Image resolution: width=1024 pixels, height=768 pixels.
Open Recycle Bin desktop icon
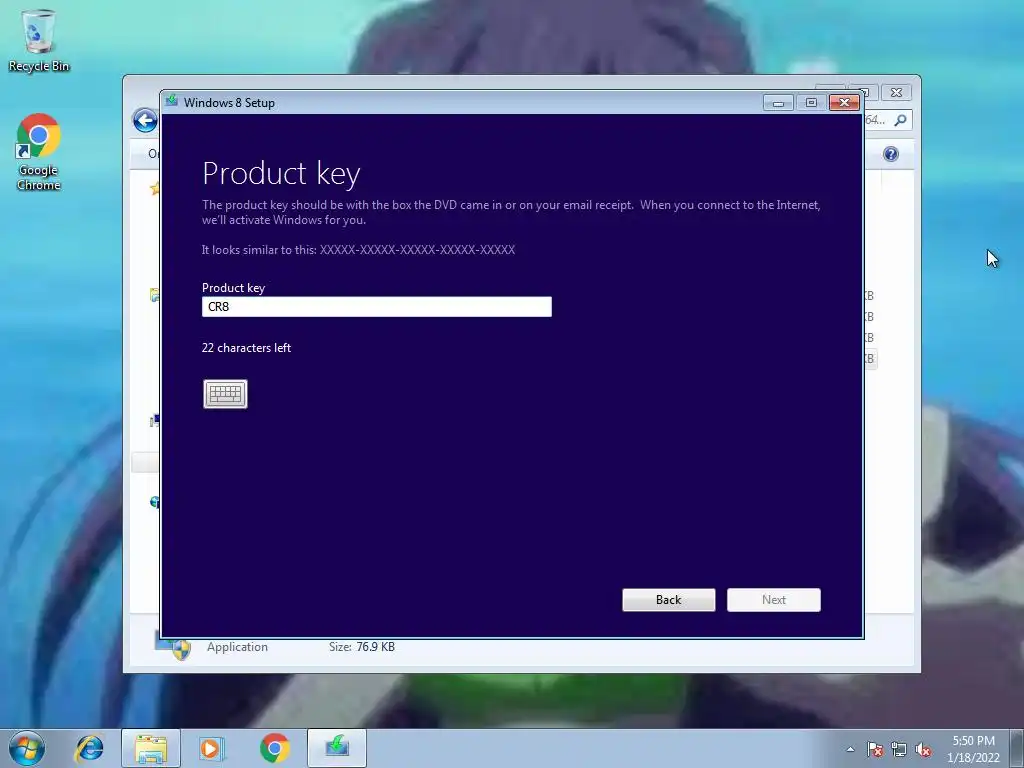coord(39,40)
